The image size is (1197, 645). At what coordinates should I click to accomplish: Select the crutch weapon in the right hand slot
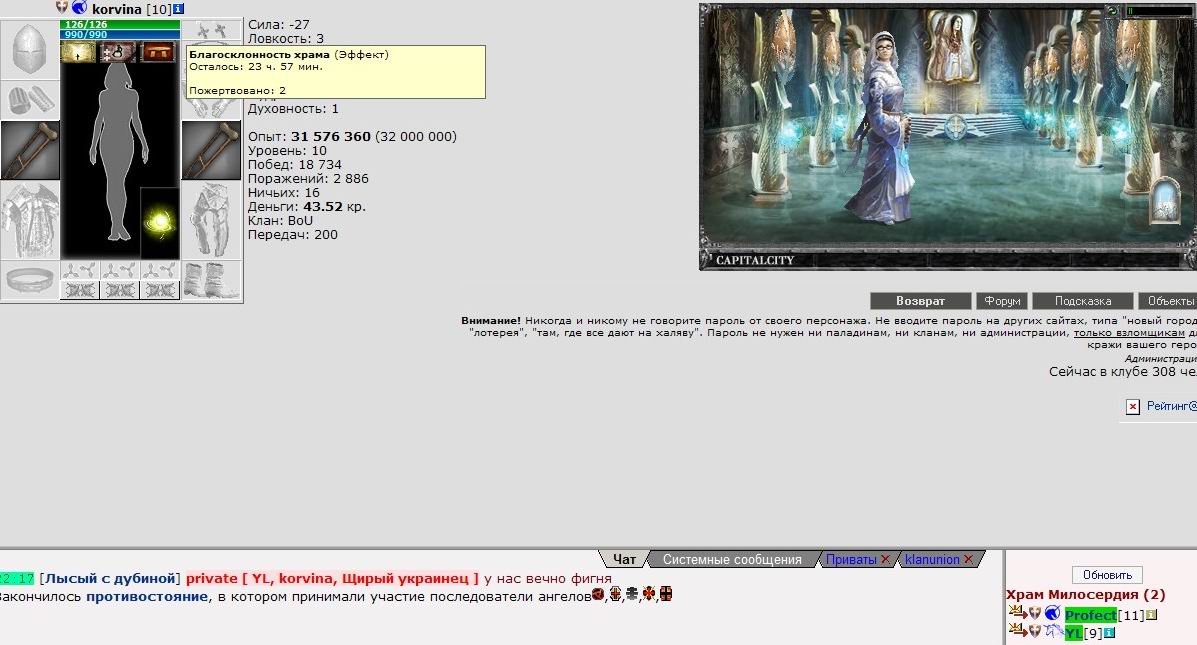pyautogui.click(x=211, y=150)
